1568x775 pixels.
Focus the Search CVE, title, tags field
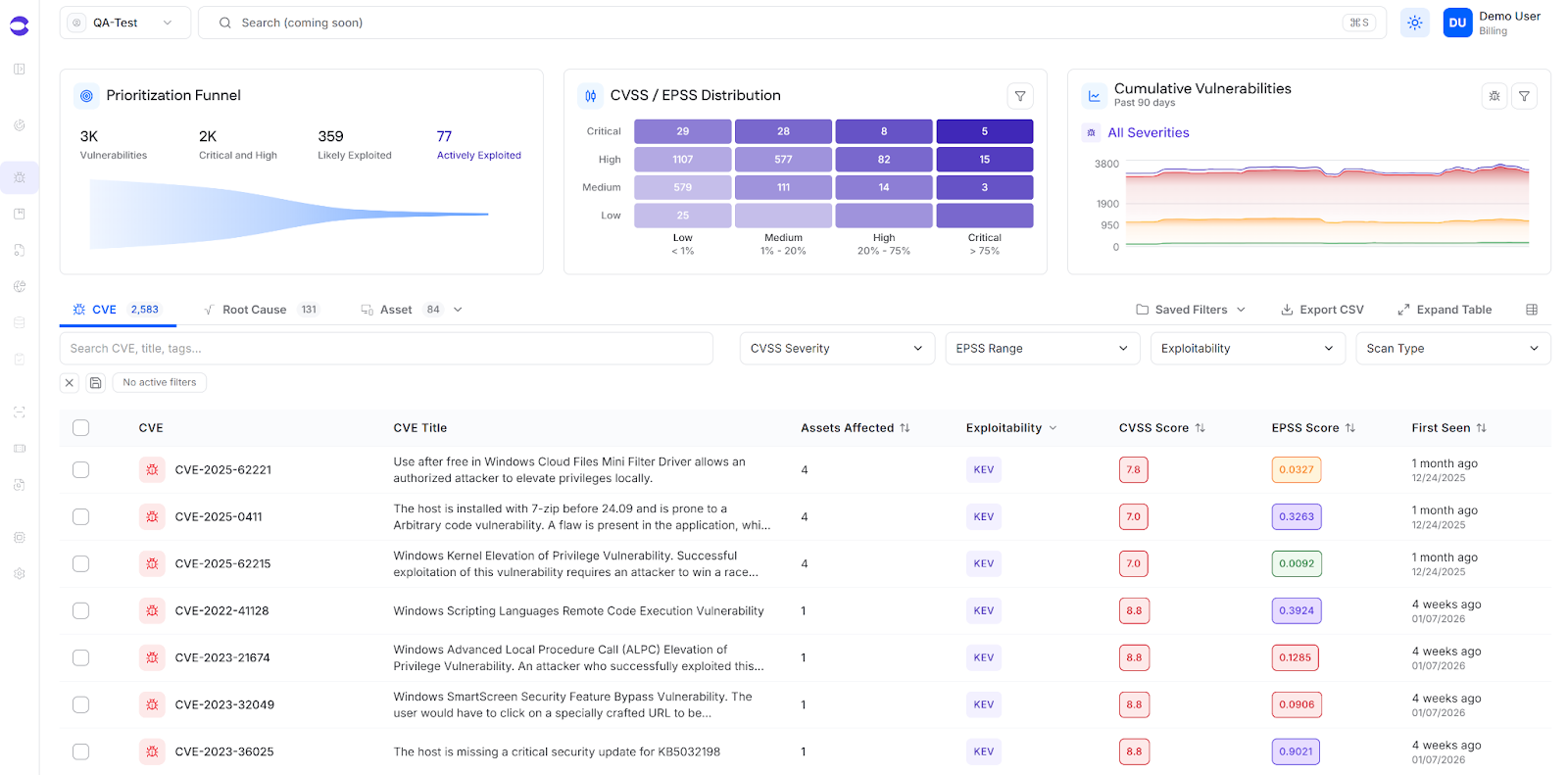(x=386, y=349)
